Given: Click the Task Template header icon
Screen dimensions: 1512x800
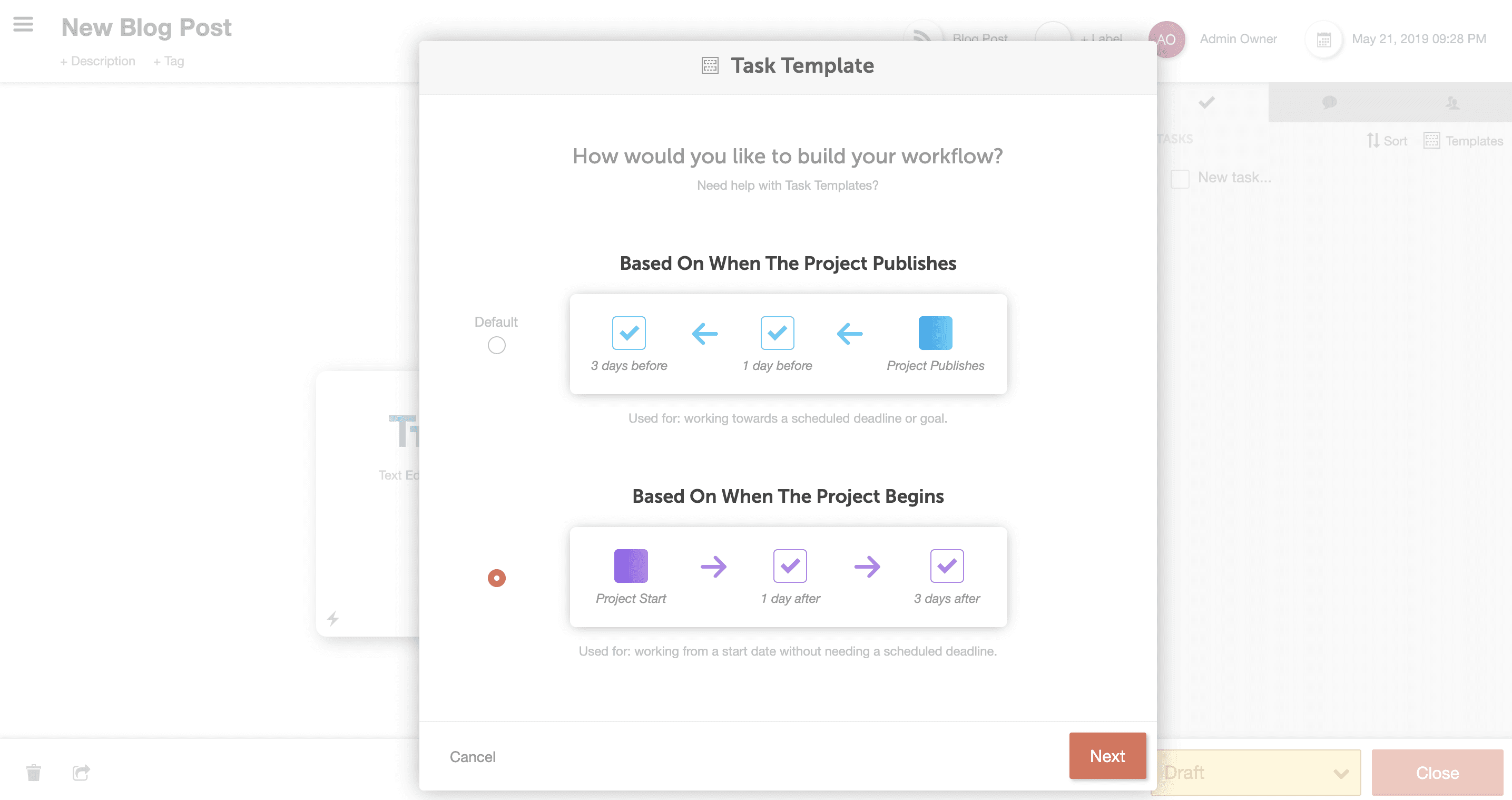Looking at the screenshot, I should 710,65.
